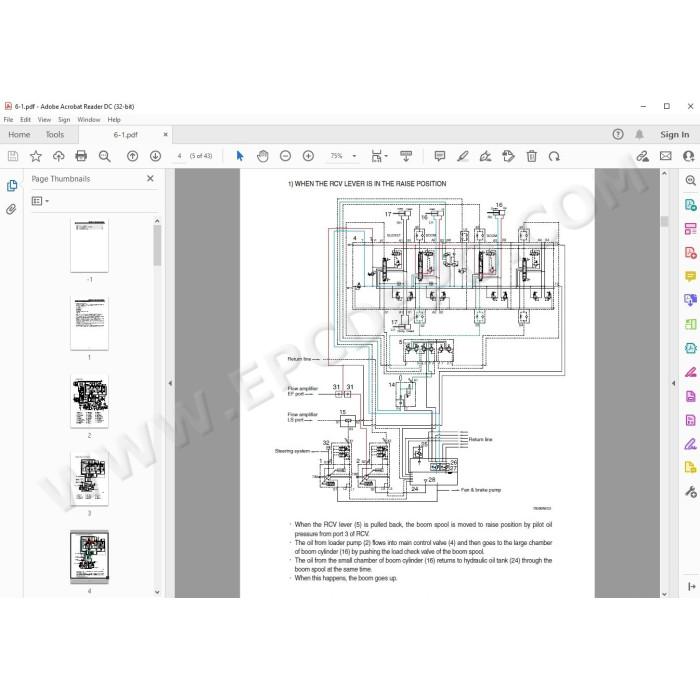Zoom out with the minus icon

pos(285,156)
